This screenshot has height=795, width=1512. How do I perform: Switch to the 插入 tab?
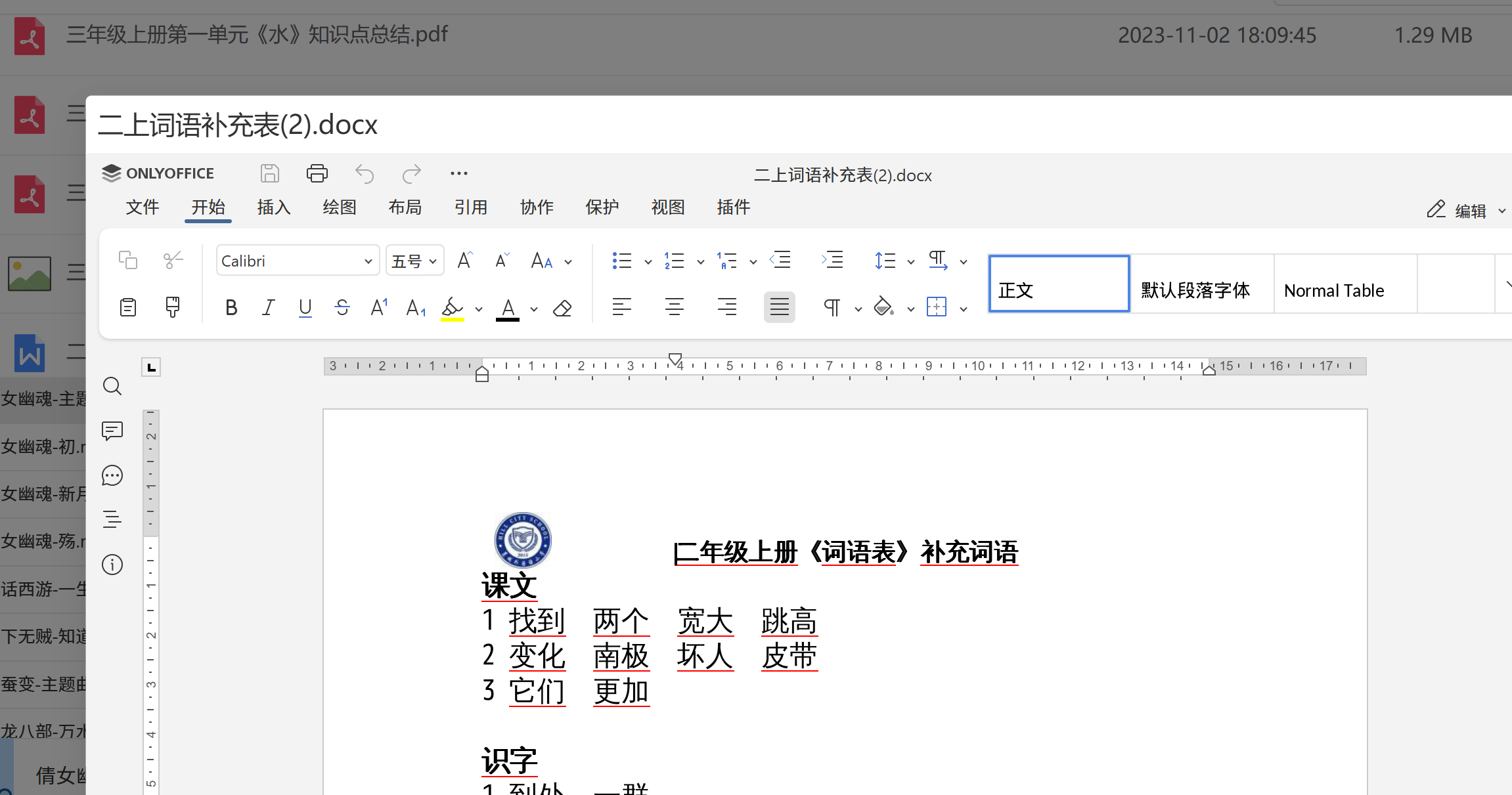(274, 207)
